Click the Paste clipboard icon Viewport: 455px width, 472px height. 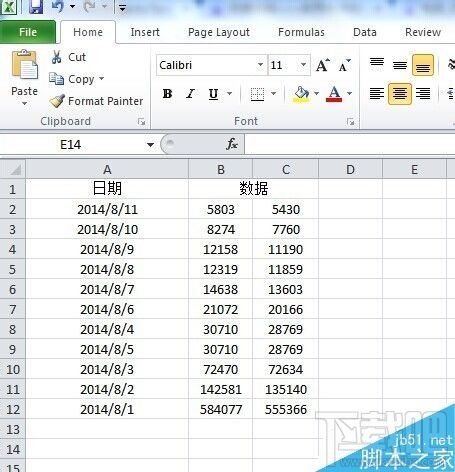click(25, 65)
